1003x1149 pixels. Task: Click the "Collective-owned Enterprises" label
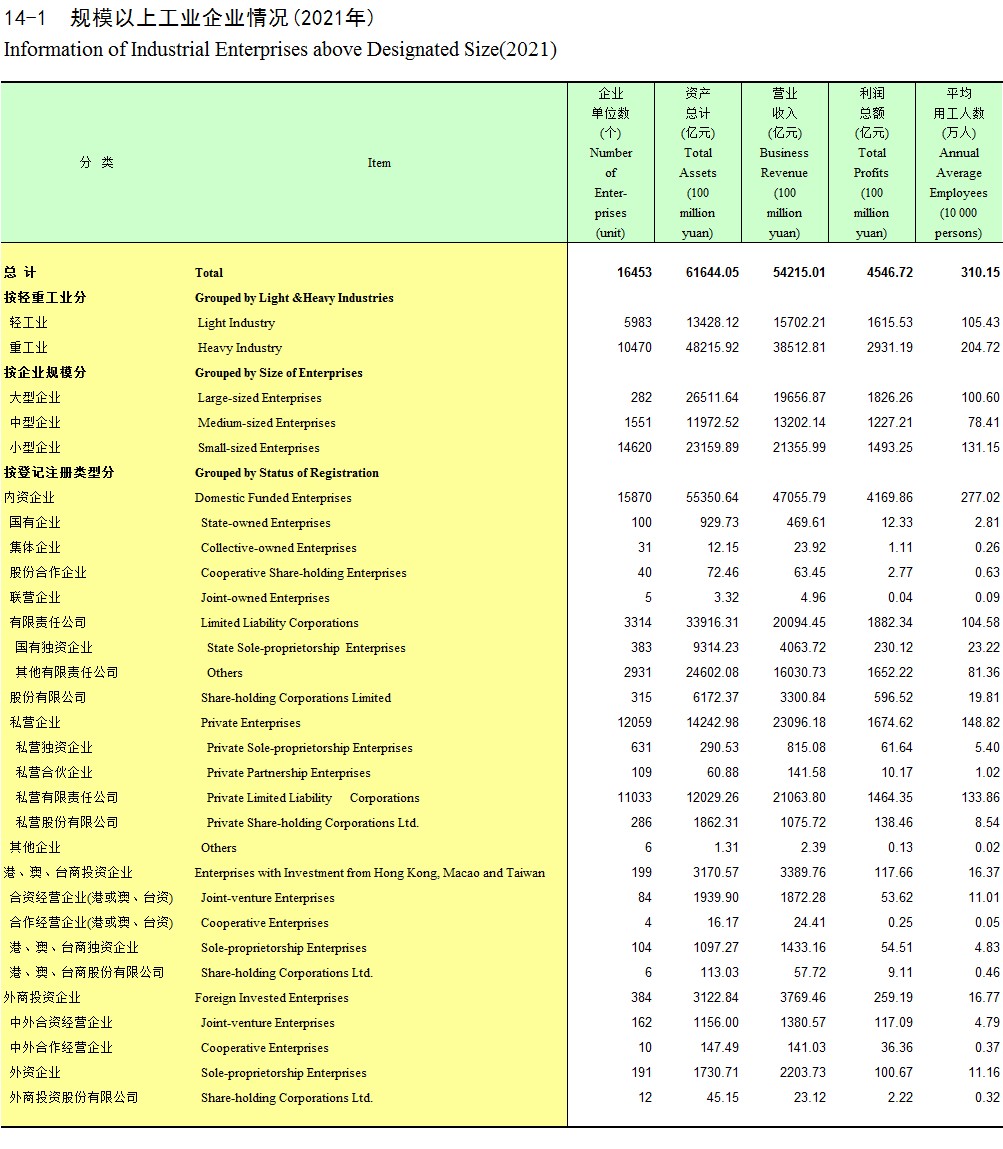278,547
